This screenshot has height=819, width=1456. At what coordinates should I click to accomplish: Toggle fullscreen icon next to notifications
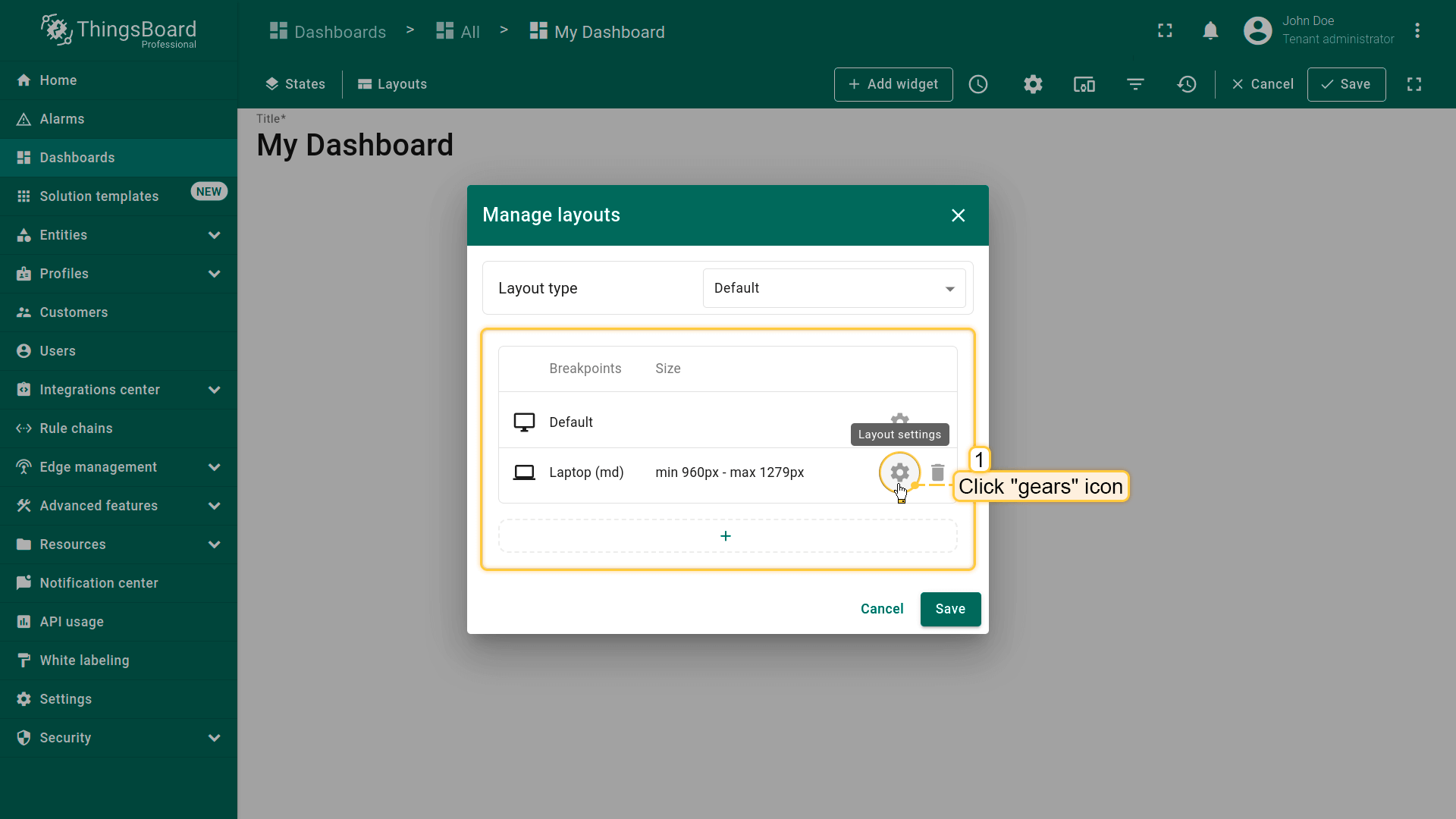click(x=1165, y=31)
